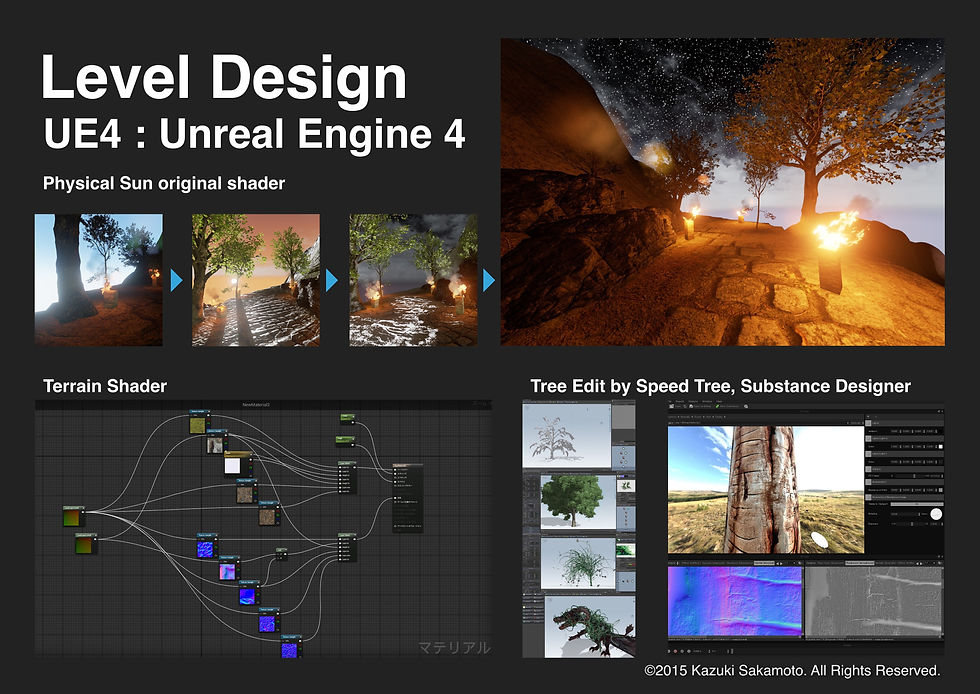Open SpeedTree viewport with bare gray tree
Screen dimensions: 980x694
566,435
